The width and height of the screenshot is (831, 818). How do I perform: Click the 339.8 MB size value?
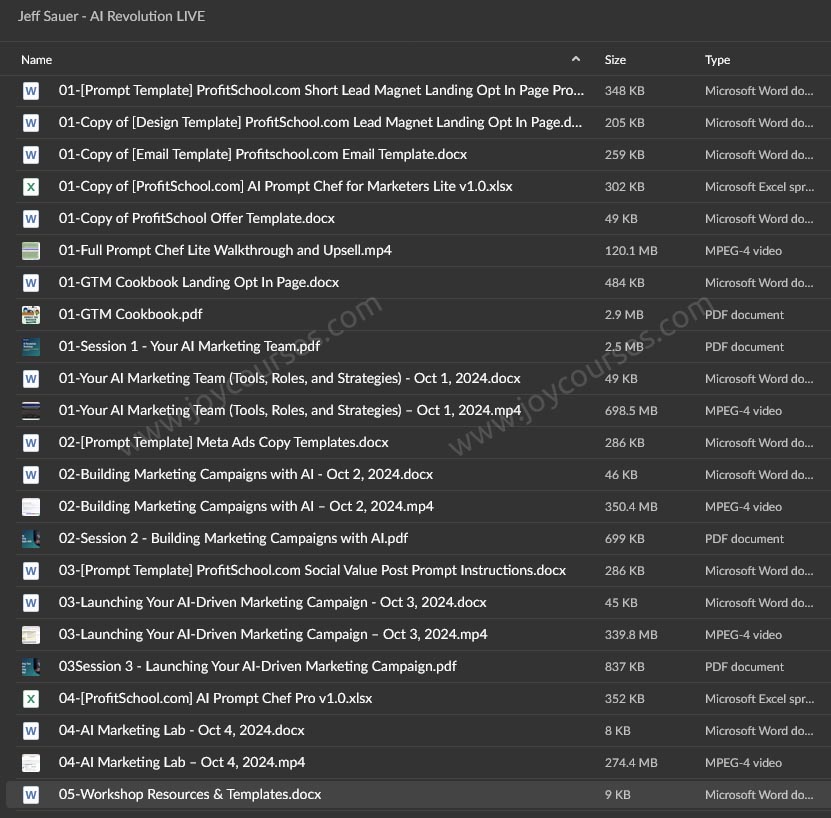point(631,635)
